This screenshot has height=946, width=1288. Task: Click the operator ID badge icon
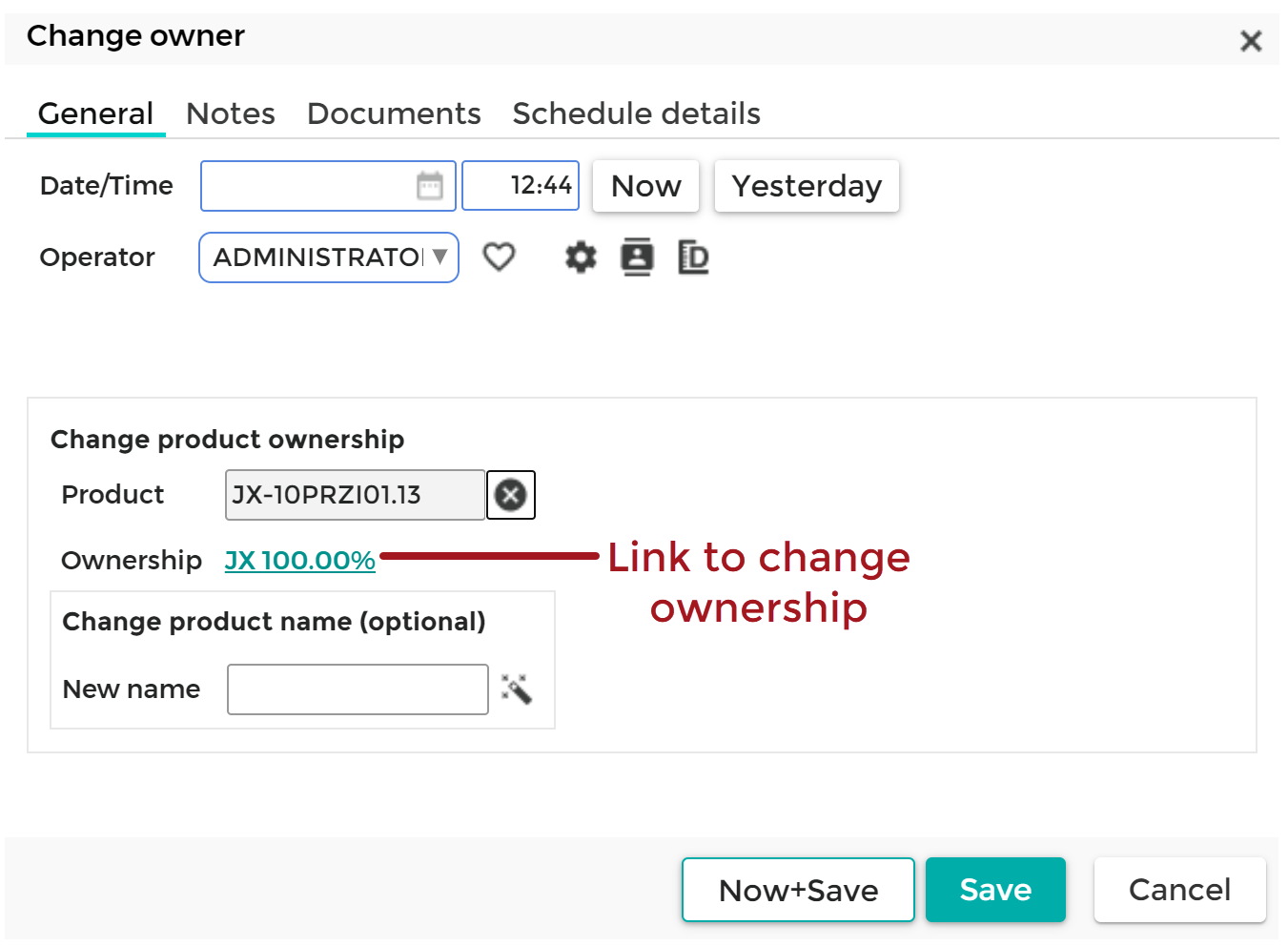pos(637,257)
